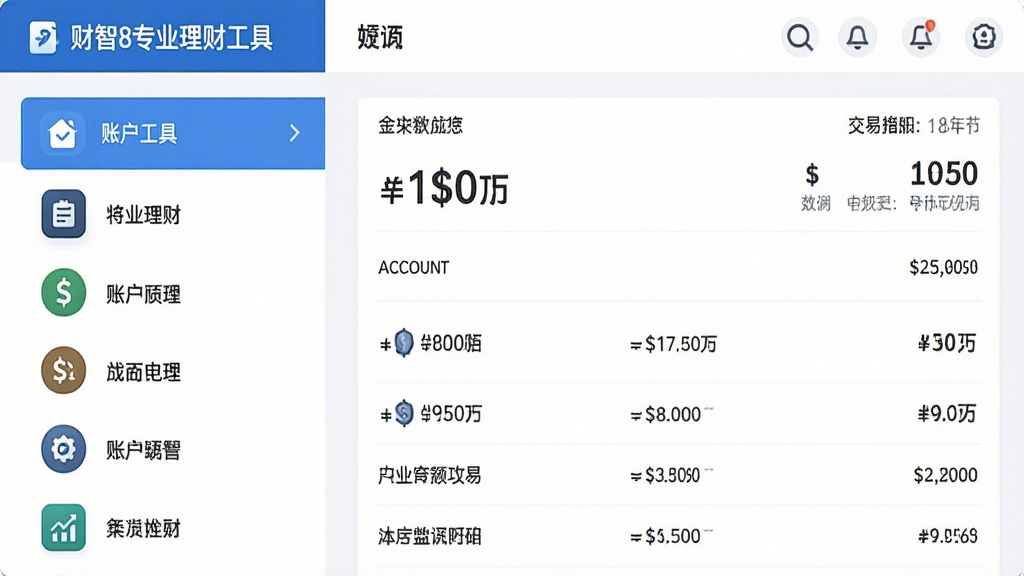
Task: Select the 账户工具 menu label
Action: [x=139, y=134]
